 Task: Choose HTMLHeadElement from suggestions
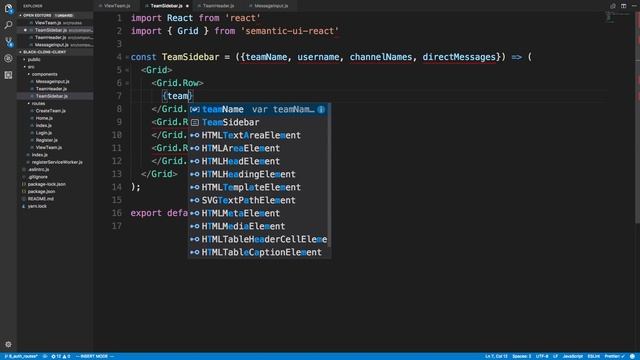pyautogui.click(x=258, y=162)
